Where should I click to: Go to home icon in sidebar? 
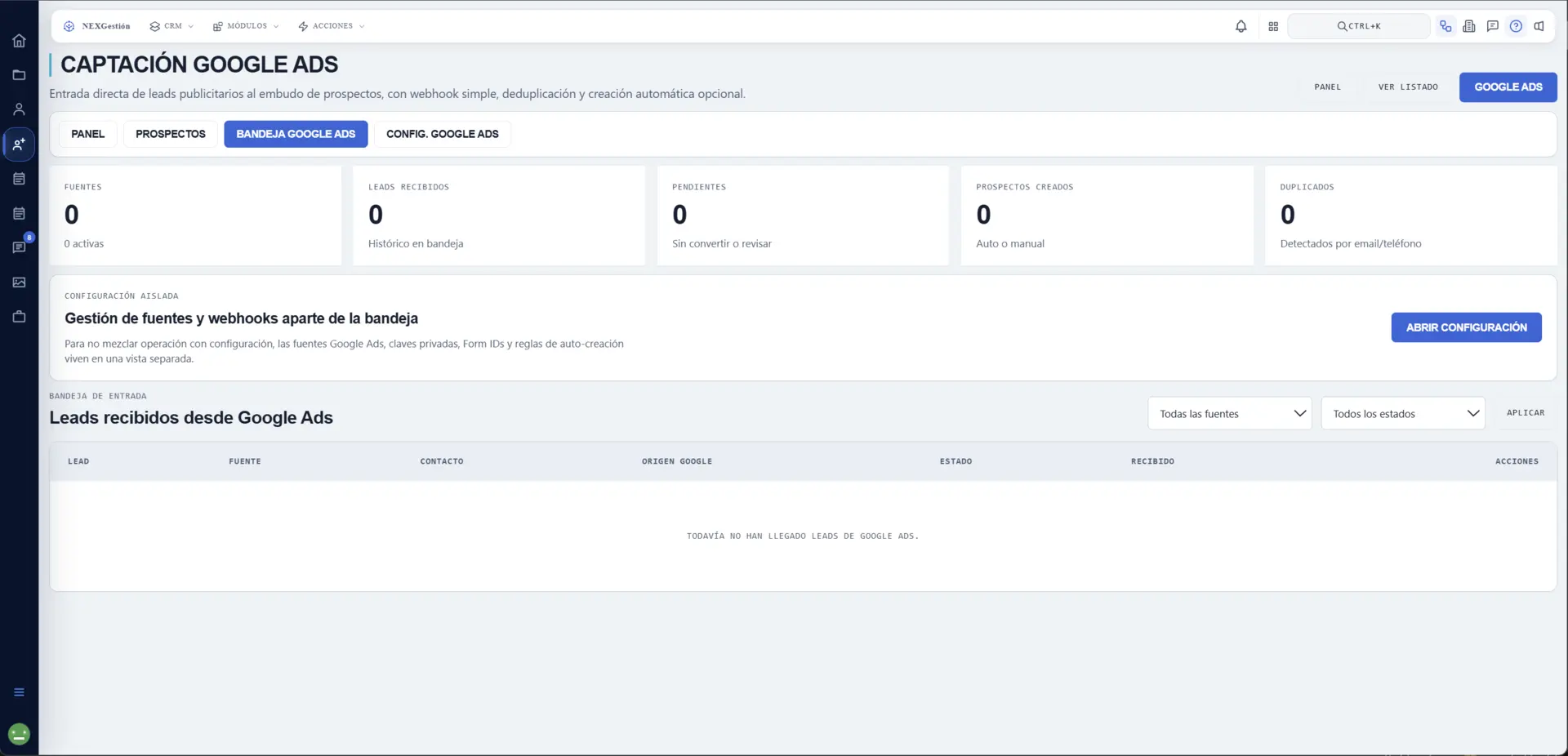pos(19,41)
